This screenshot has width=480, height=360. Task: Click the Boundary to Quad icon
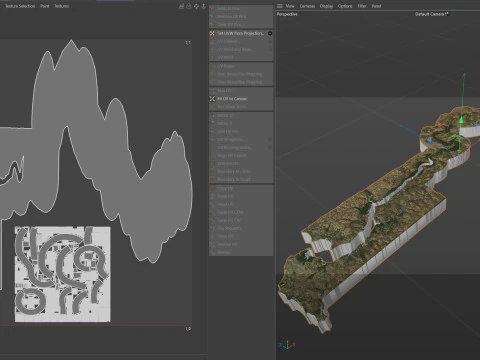pyautogui.click(x=212, y=179)
